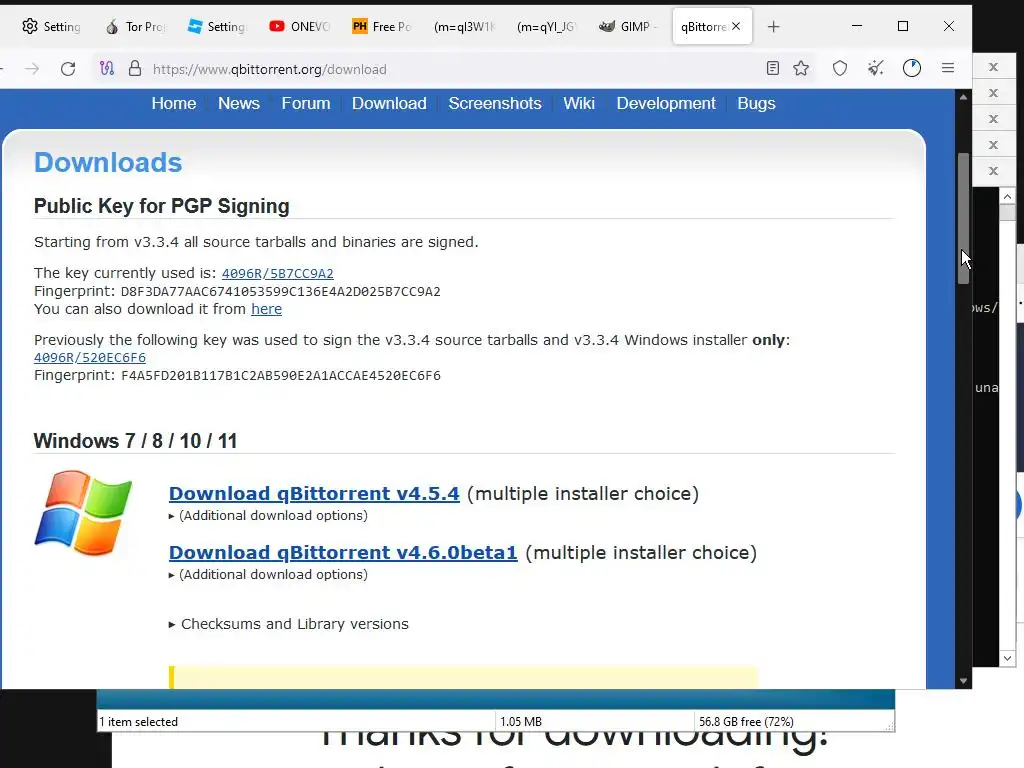Viewport: 1024px width, 768px height.
Task: Click fingerprint text D8F3DA77AAC6741053599C136E4A2D025B7CC9A2
Action: [281, 291]
